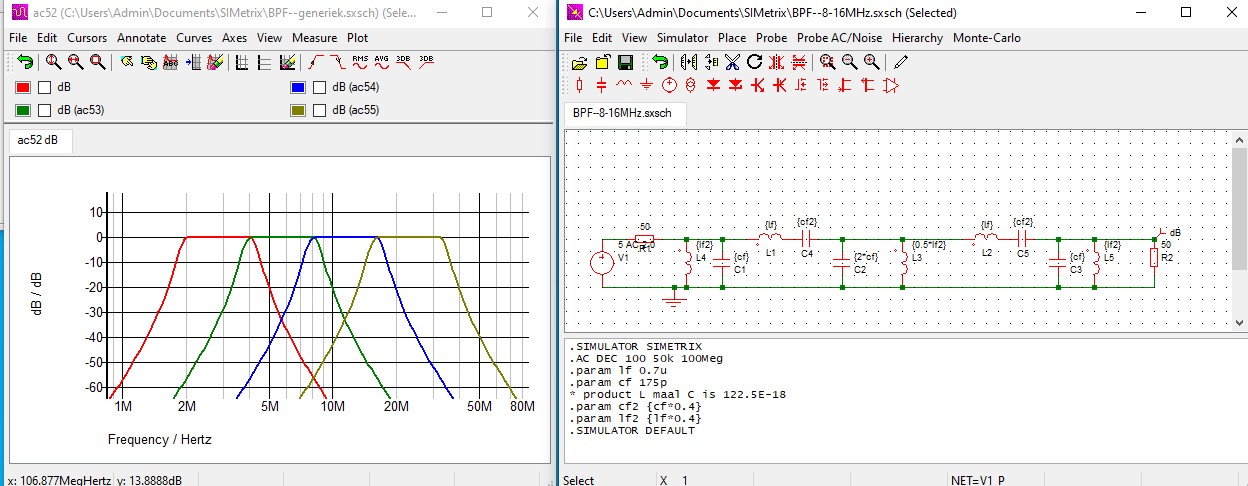Switch to the BPF--8-16MHz.sxsch tab
1248x486 pixels.
click(622, 113)
